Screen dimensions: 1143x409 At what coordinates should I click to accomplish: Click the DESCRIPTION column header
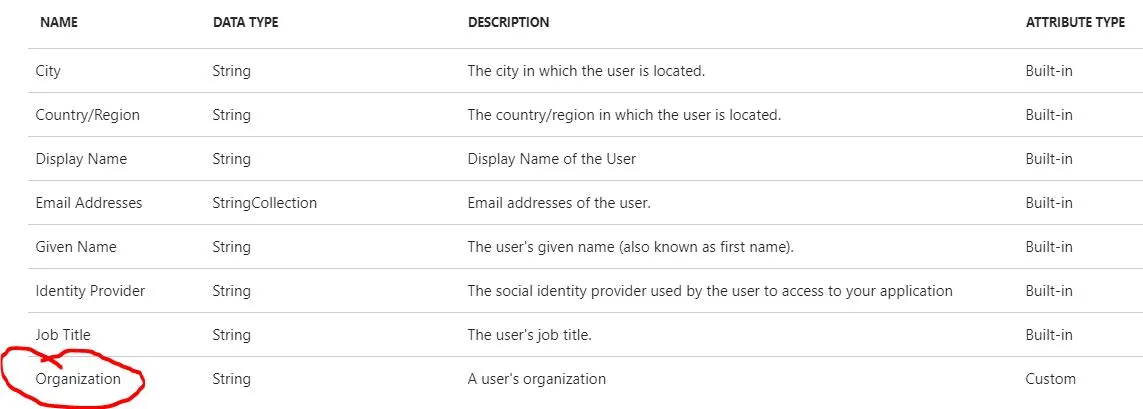508,23
